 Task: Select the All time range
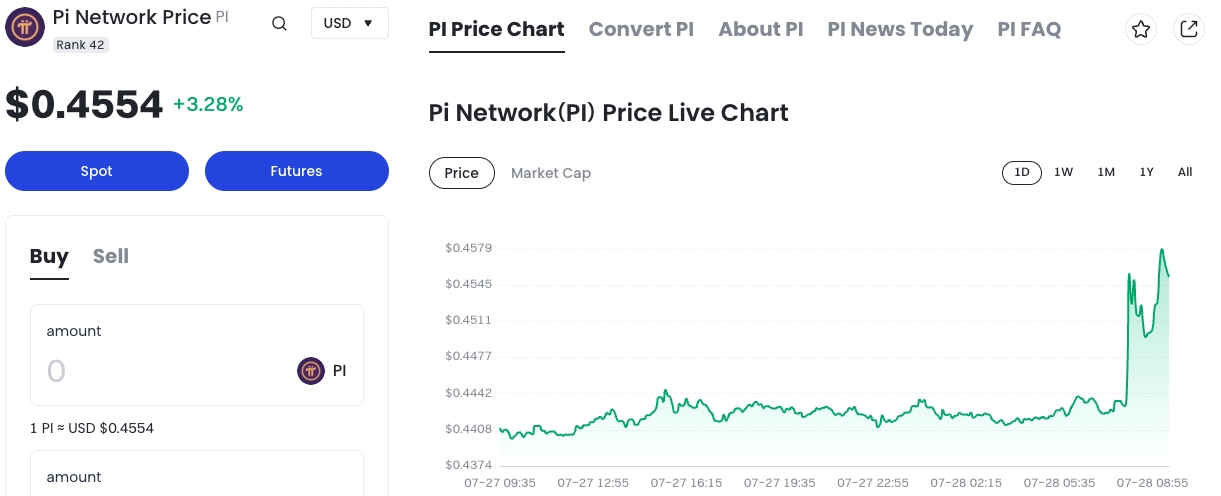(1185, 172)
